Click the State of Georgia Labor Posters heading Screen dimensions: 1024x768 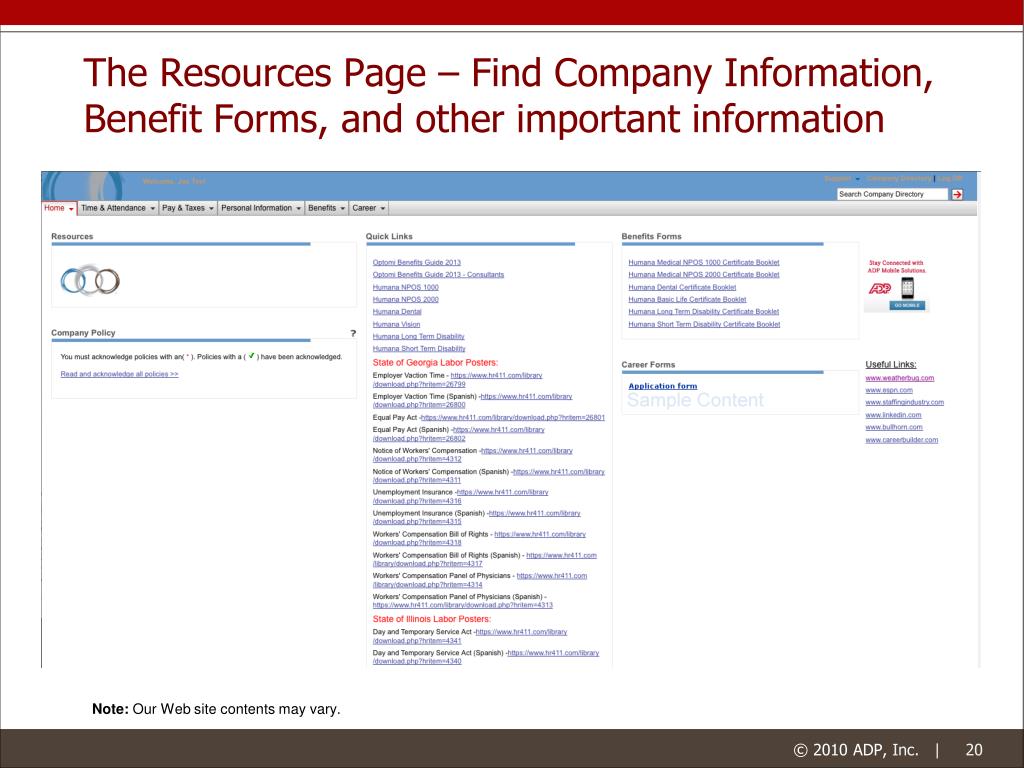tap(436, 362)
